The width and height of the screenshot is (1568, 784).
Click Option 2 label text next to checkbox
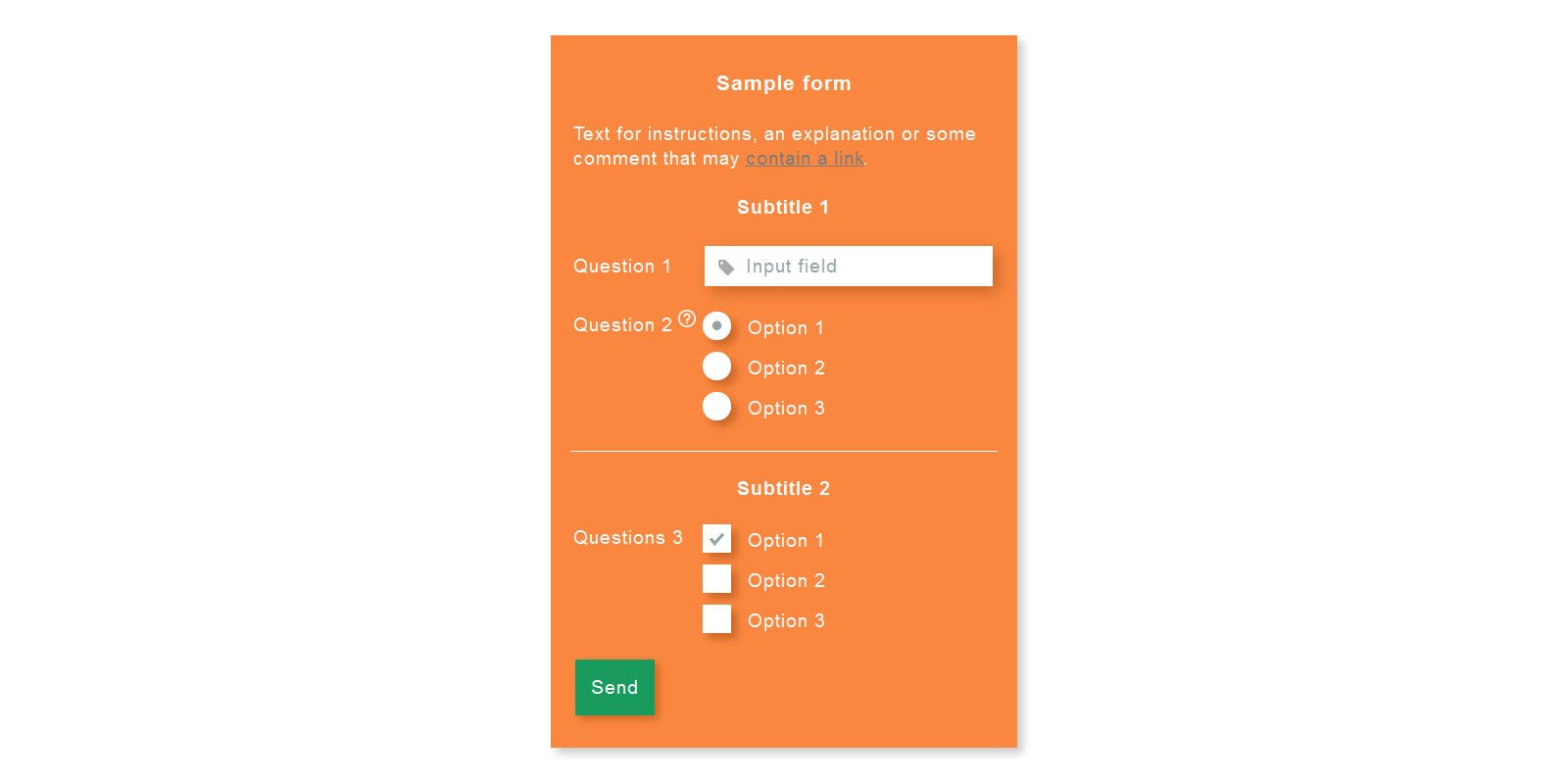[786, 581]
